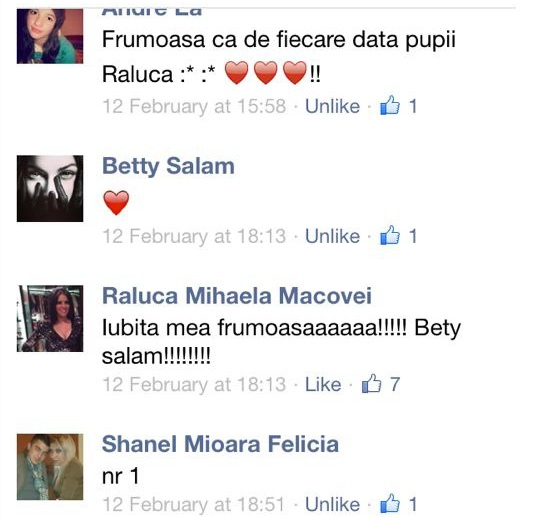Click the red heart in Betty's comment
The image size is (533, 517).
116,203
